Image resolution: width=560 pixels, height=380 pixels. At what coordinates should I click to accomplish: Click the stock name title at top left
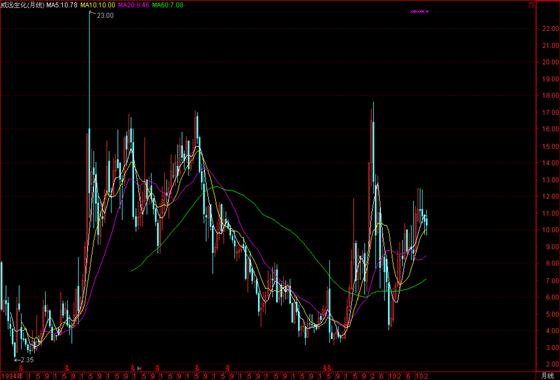(x=22, y=5)
